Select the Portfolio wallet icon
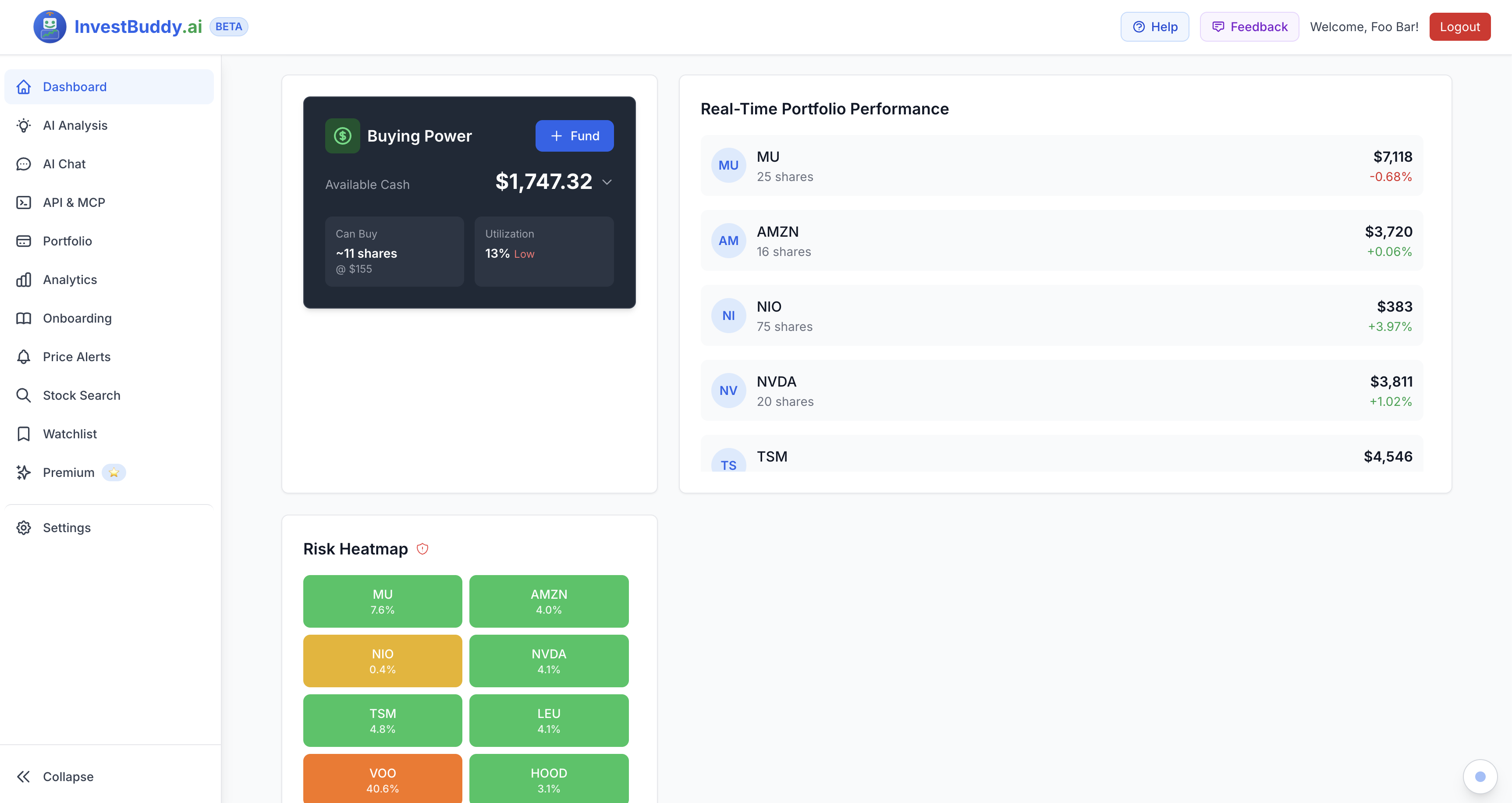This screenshot has width=1512, height=803. 24,241
